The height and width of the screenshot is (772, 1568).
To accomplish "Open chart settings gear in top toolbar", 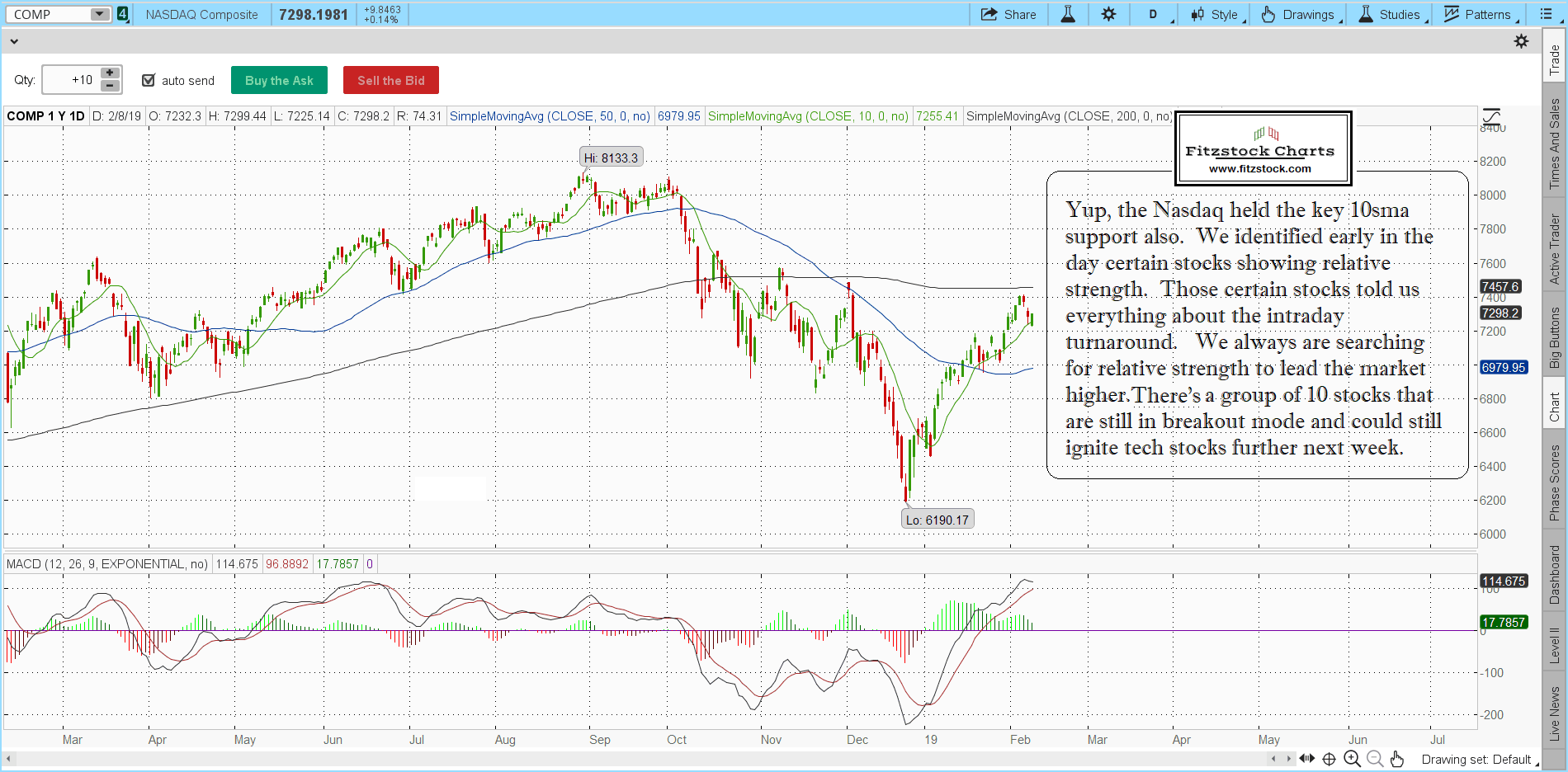I will click(1108, 15).
